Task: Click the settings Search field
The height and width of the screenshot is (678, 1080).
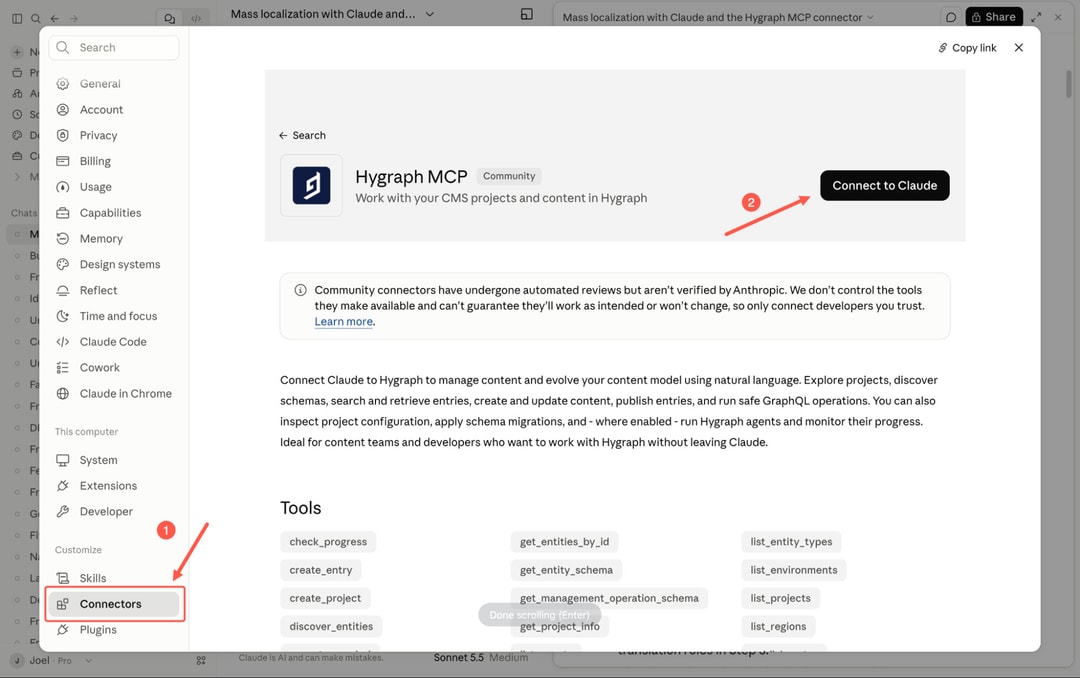Action: point(114,48)
